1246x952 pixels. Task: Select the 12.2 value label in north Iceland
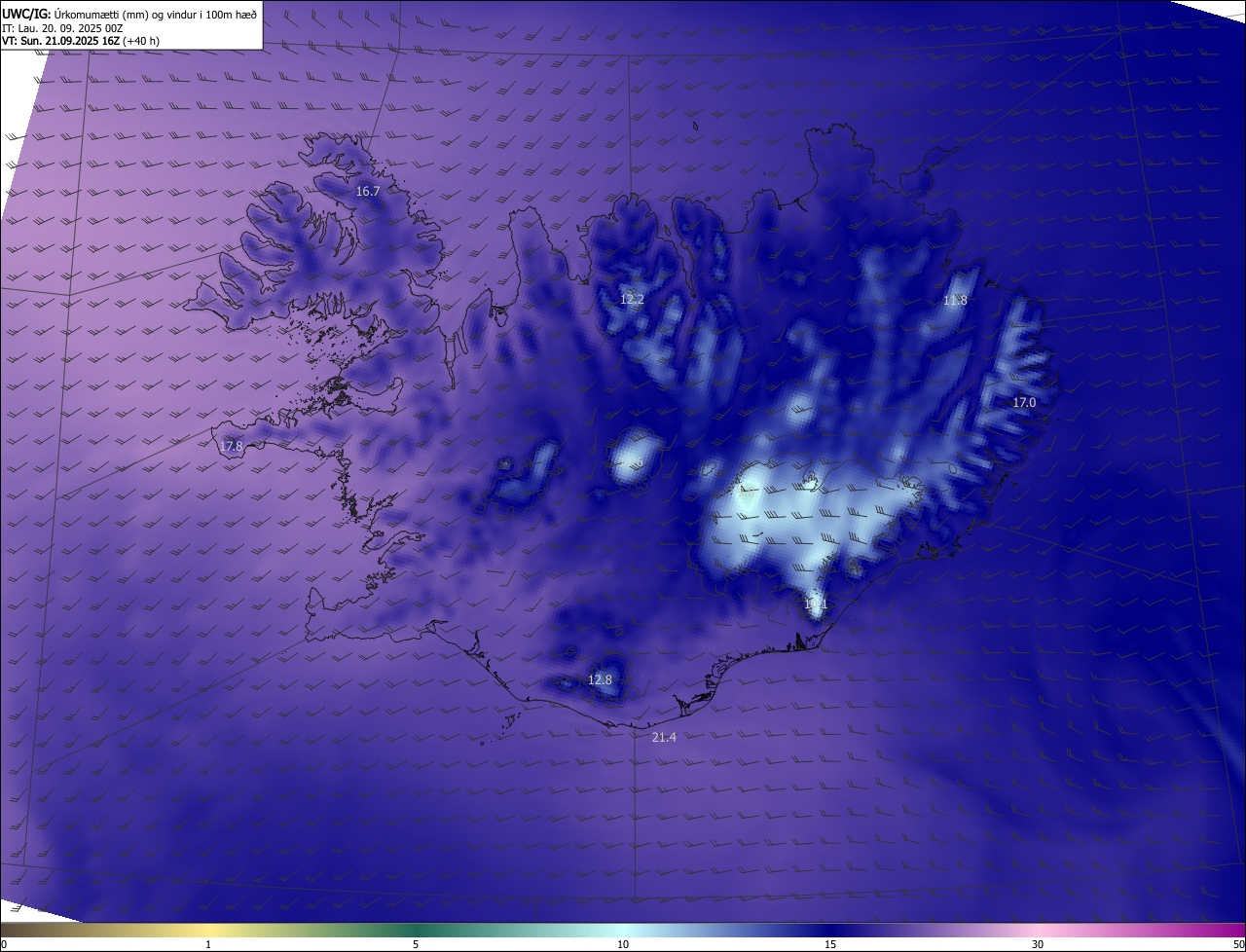pyautogui.click(x=632, y=300)
